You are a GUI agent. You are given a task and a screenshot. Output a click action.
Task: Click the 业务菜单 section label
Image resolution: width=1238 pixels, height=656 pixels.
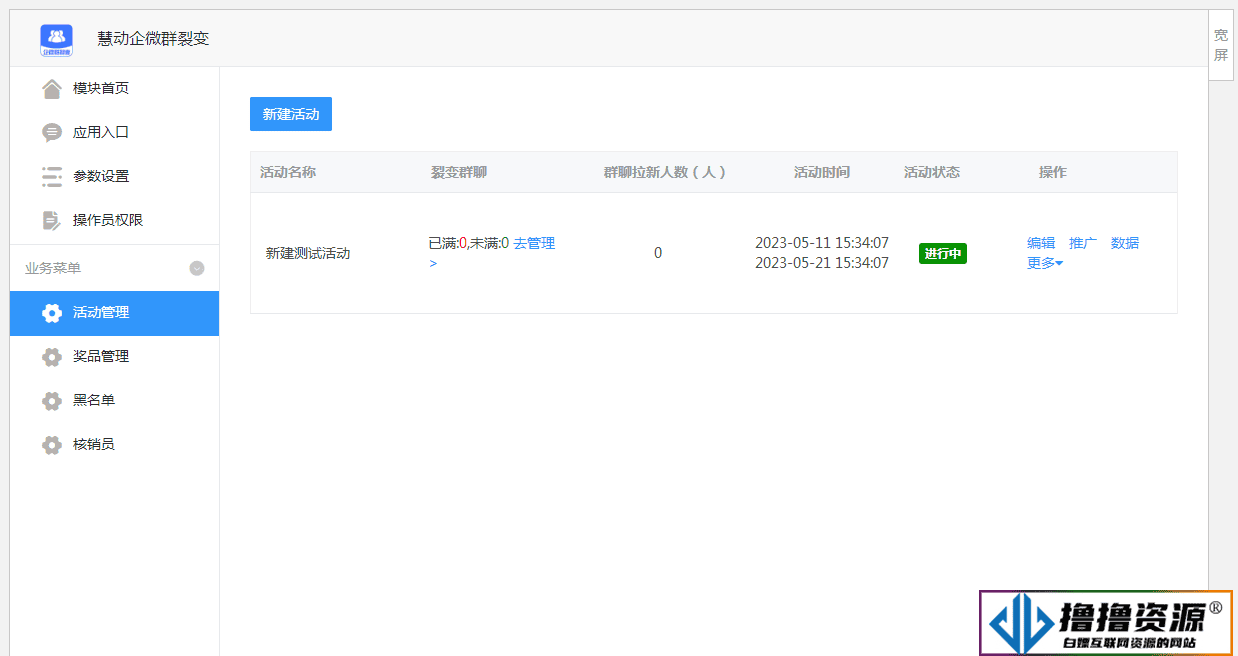[53, 268]
